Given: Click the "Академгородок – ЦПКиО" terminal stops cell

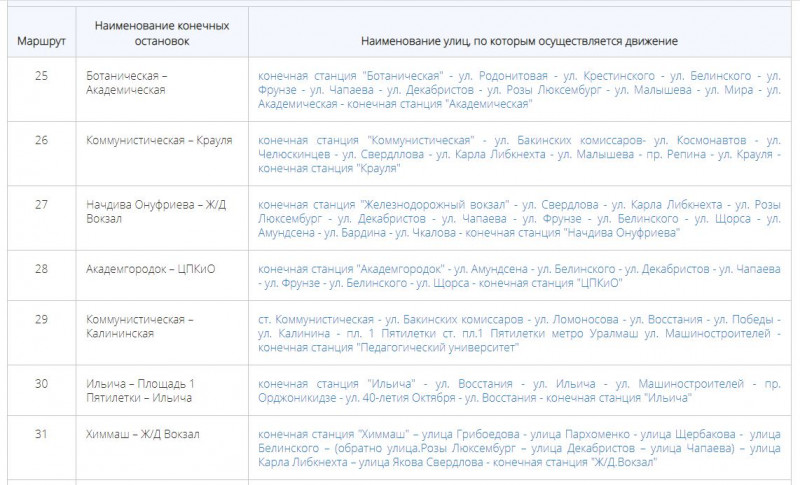Looking at the screenshot, I should pos(144,268).
